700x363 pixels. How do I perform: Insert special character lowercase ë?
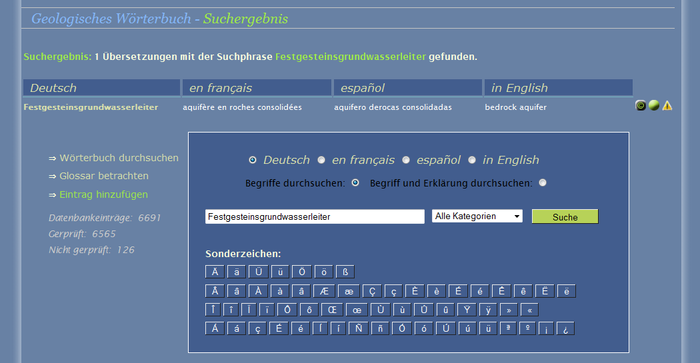click(567, 291)
